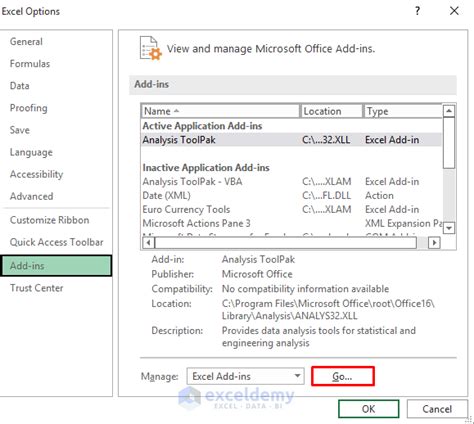Close the Excel Options dialog
Image resolution: width=474 pixels, height=424 pixels.
[x=454, y=11]
